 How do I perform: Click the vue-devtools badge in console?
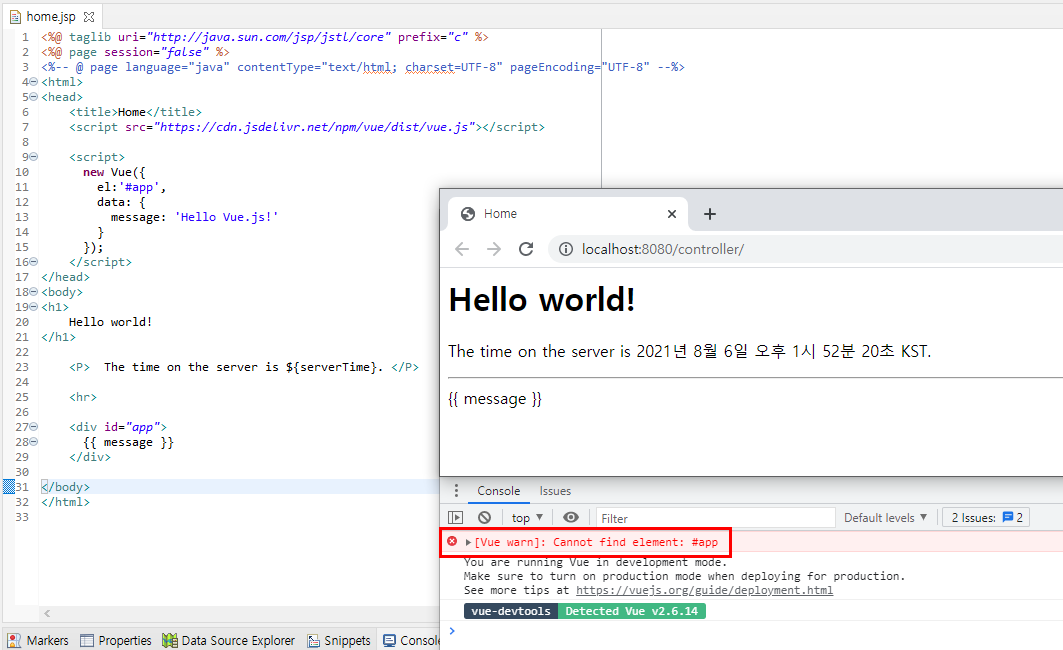510,611
